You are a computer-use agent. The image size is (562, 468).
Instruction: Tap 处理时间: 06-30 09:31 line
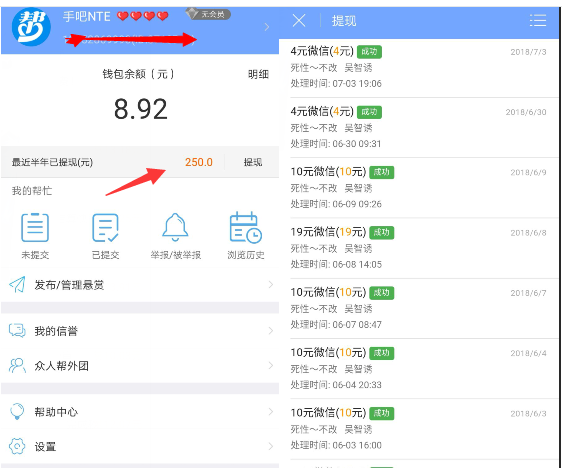(x=336, y=144)
